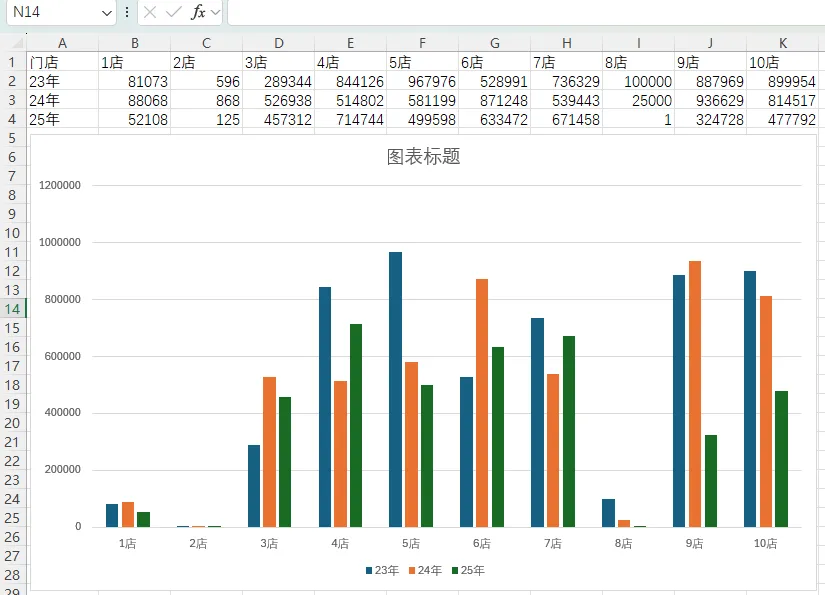Select chart title 图表标题
This screenshot has height=595, width=825.
[x=424, y=156]
